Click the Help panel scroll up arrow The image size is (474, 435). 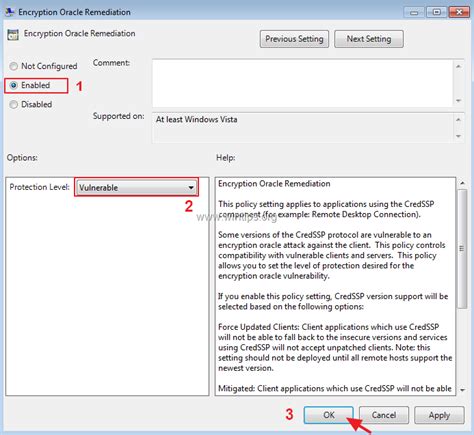pyautogui.click(x=462, y=183)
